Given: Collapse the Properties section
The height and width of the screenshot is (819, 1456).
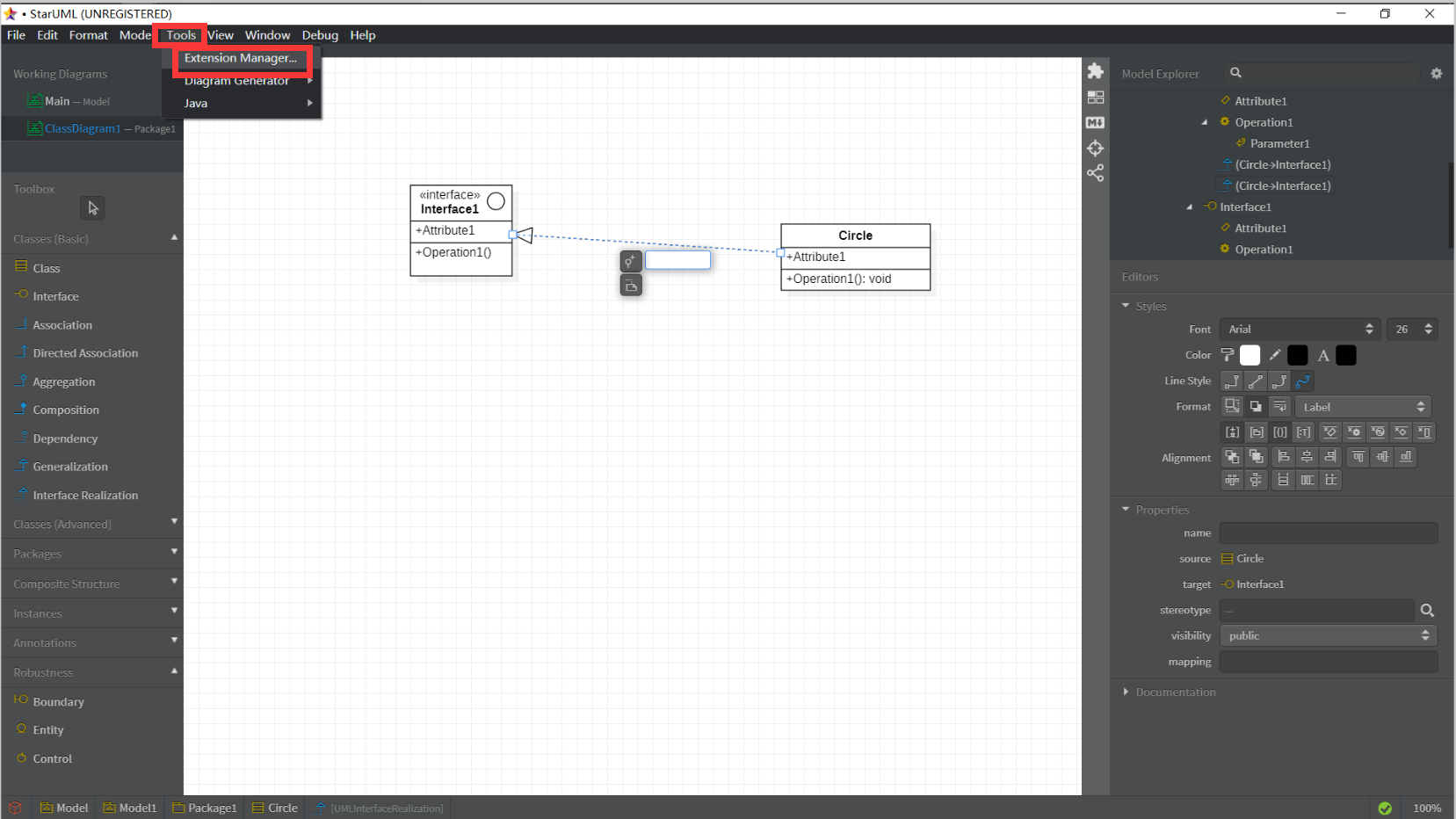Looking at the screenshot, I should 1126,510.
